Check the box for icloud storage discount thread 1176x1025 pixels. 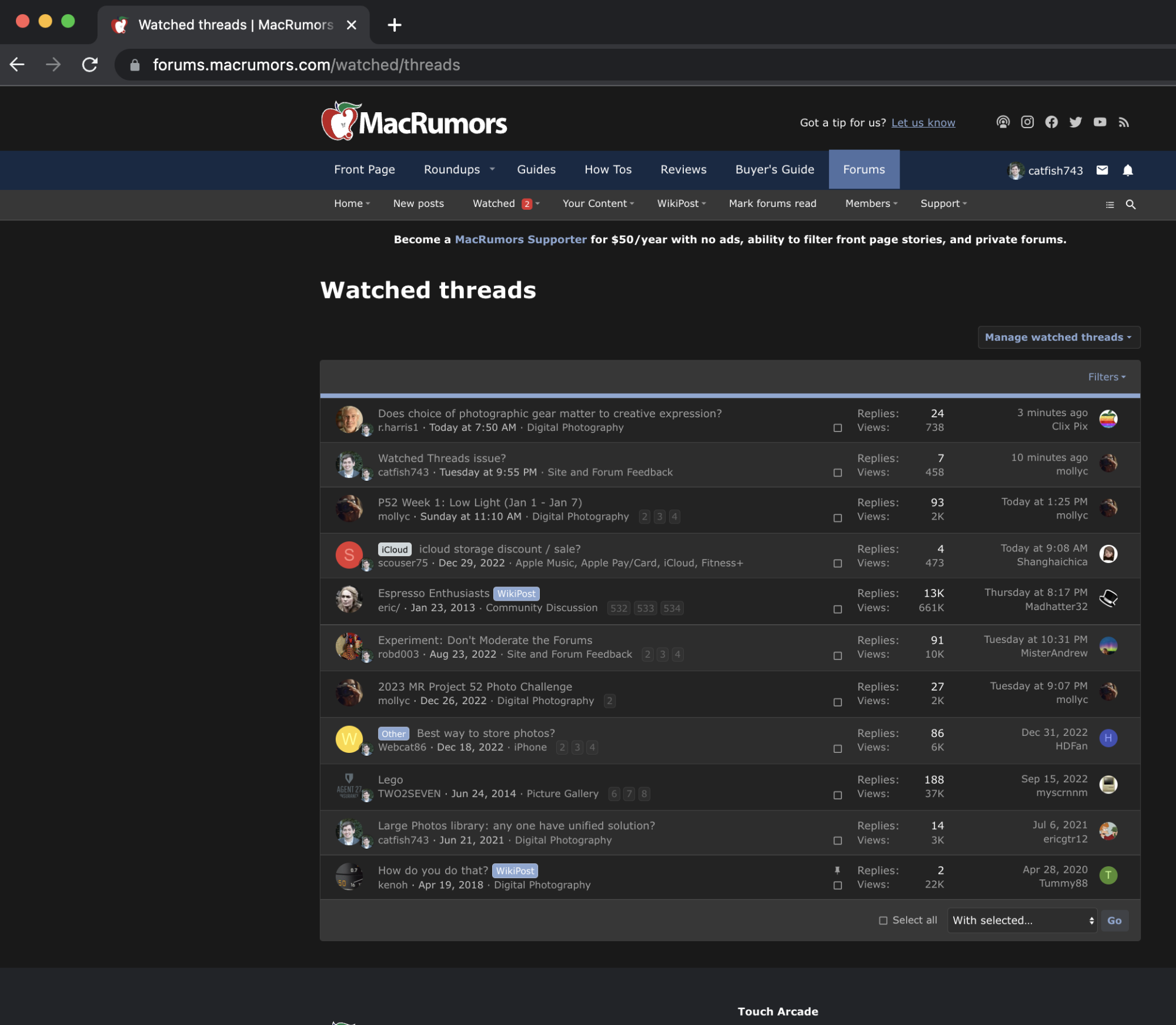tap(838, 564)
